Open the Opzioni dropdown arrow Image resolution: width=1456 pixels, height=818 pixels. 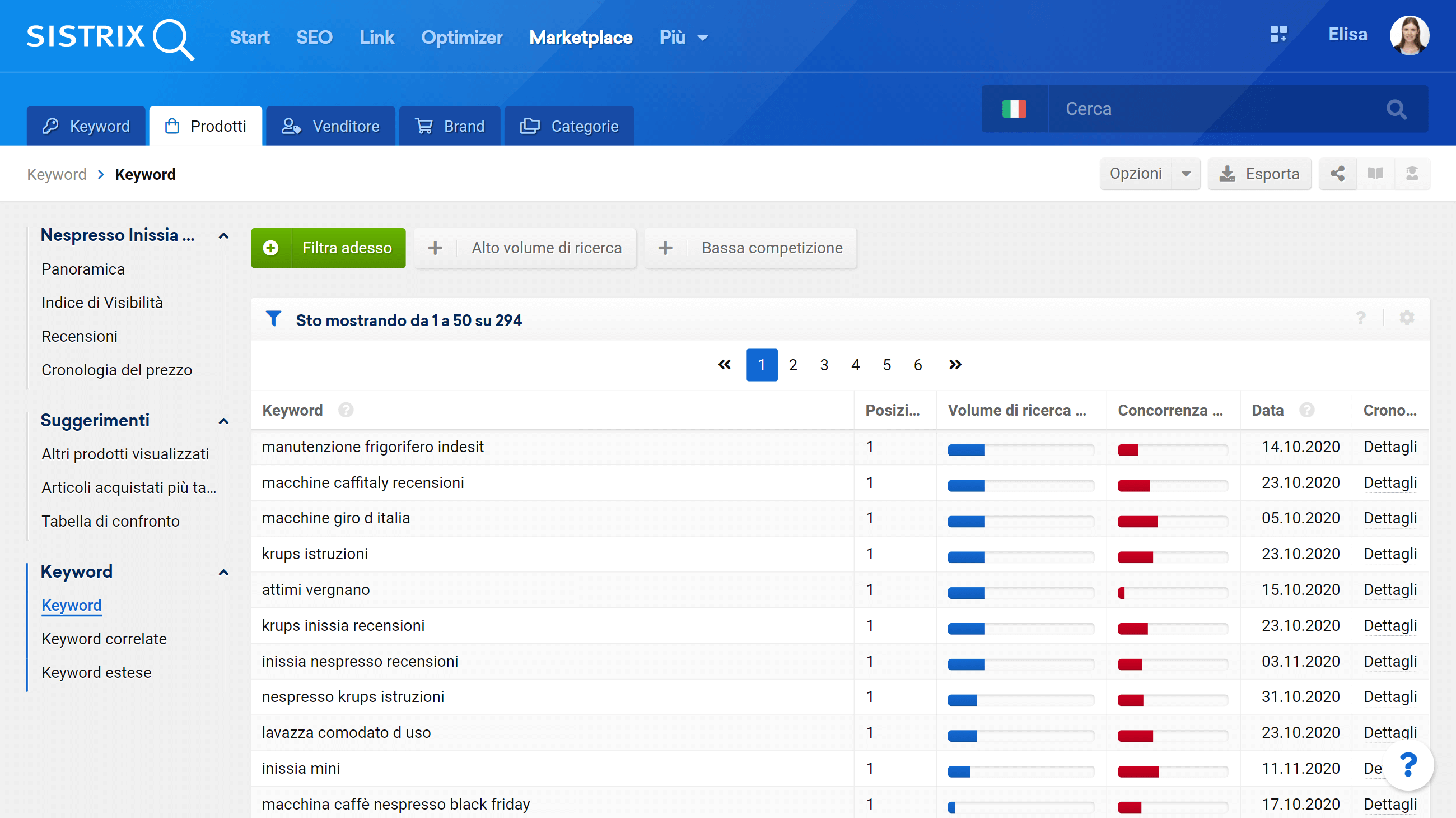click(1186, 174)
